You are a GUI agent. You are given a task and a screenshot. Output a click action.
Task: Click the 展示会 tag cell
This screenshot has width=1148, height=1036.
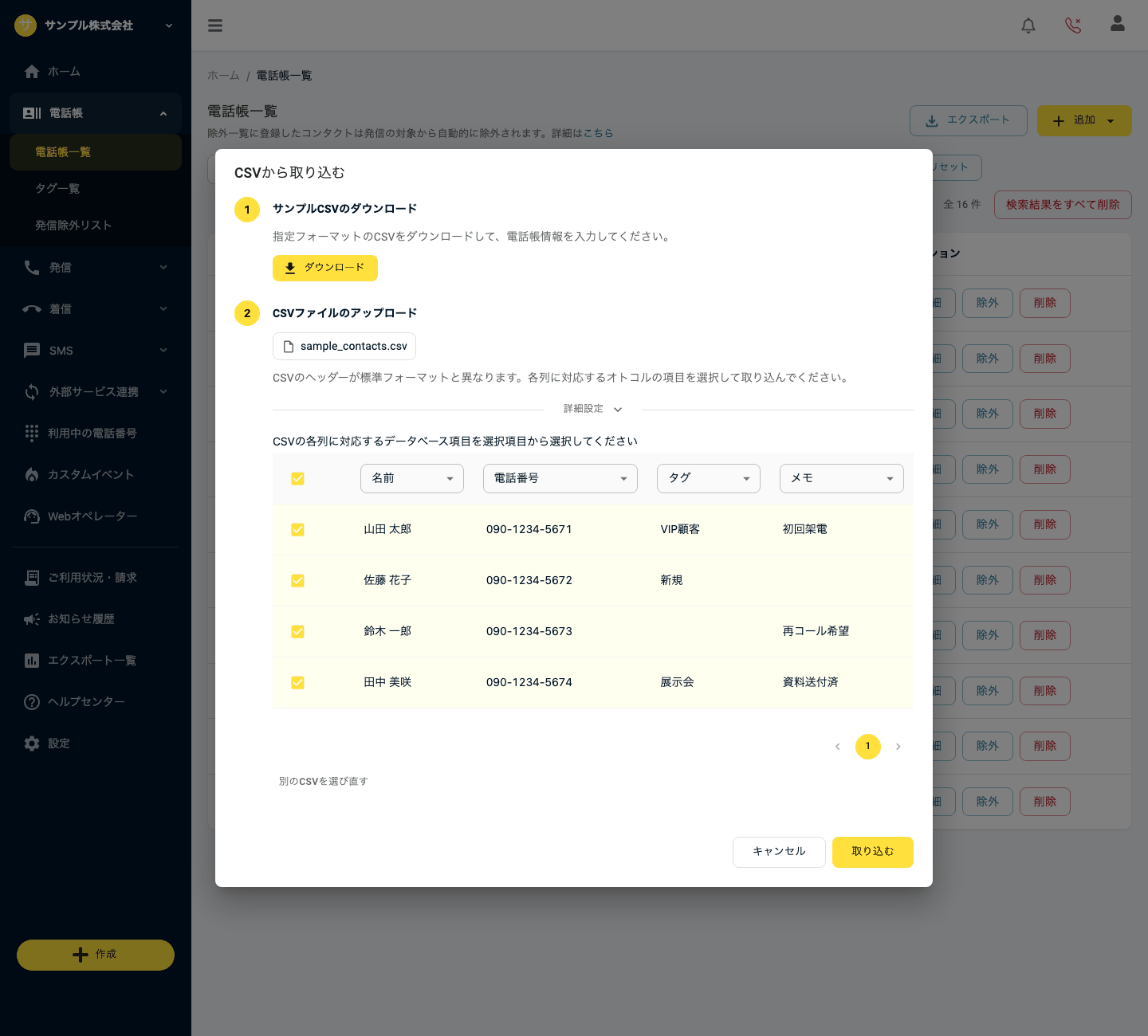click(677, 682)
